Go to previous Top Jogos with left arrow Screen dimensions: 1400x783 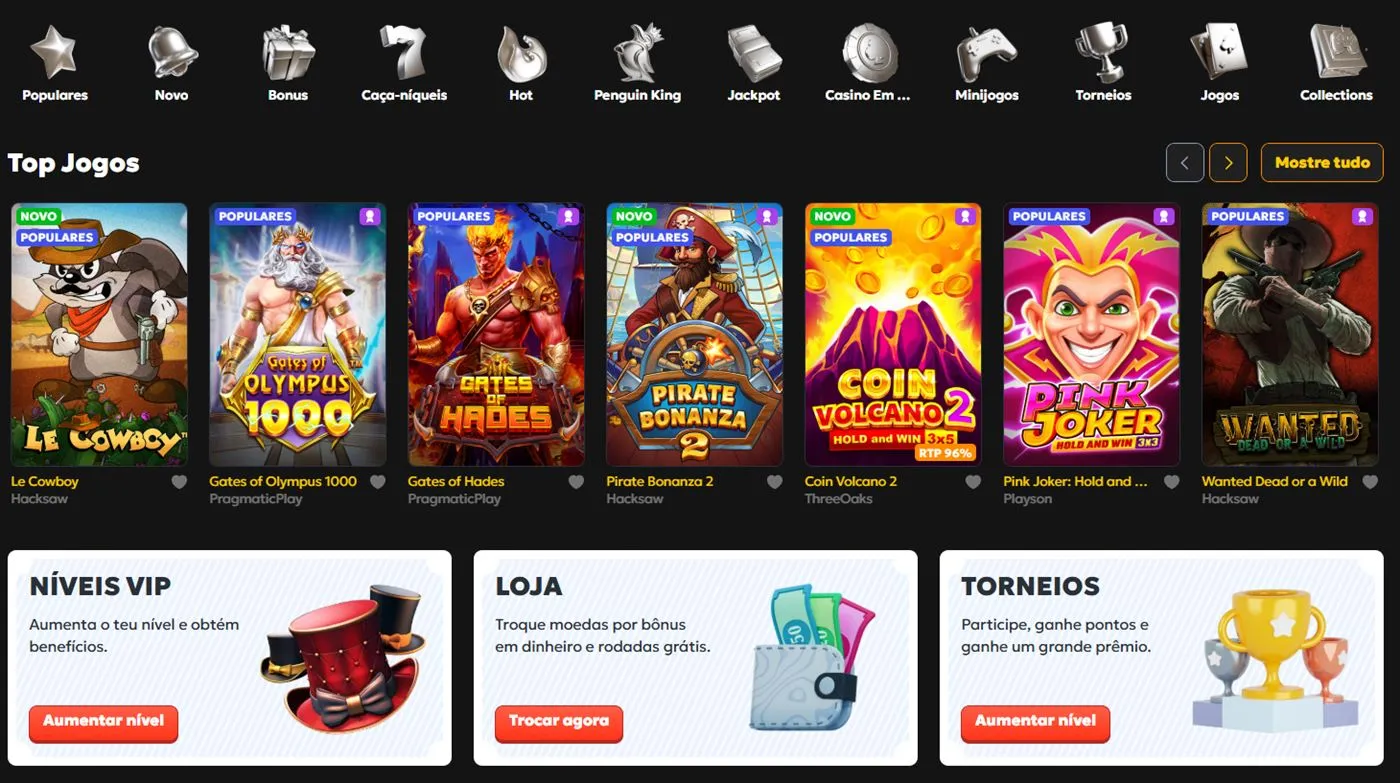click(1185, 163)
